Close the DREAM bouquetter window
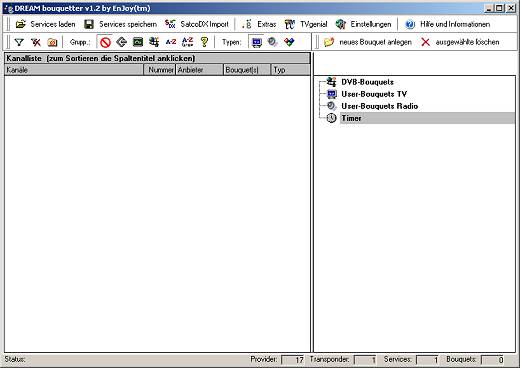520x368 pixels. 511,8
